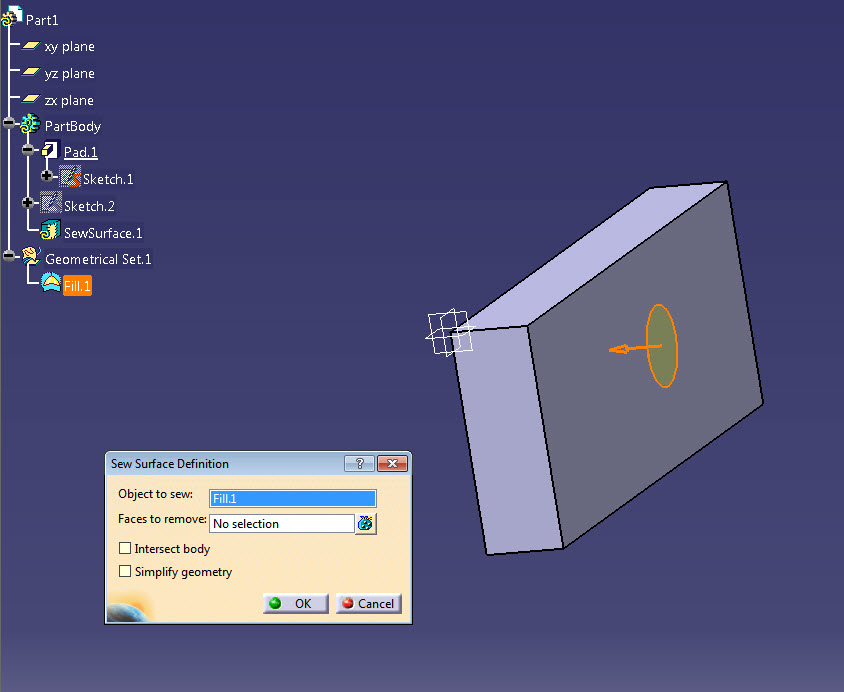This screenshot has width=844, height=692.
Task: Select the xy plane icon
Action: [31, 46]
